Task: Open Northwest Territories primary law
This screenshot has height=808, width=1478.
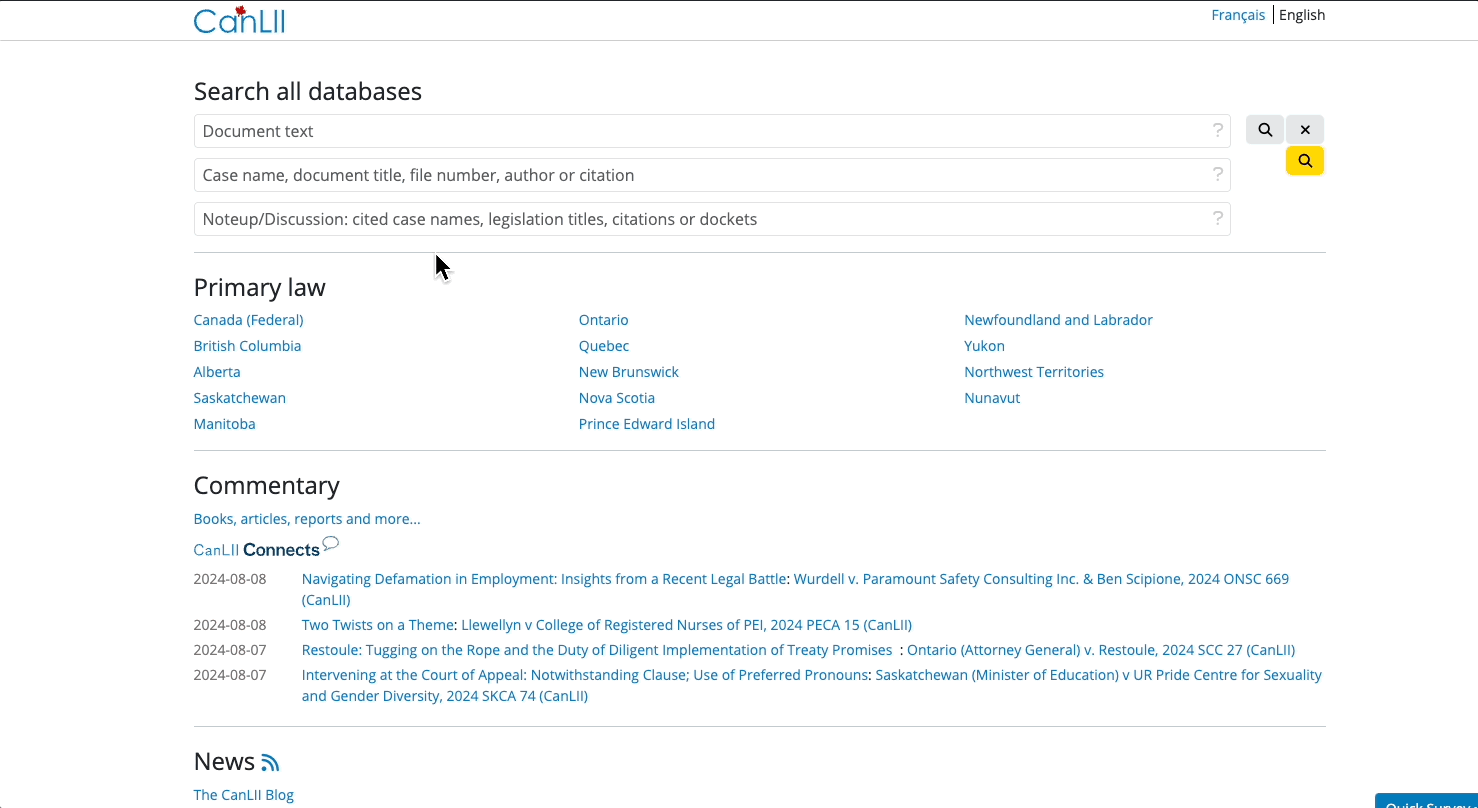Action: (x=1034, y=372)
